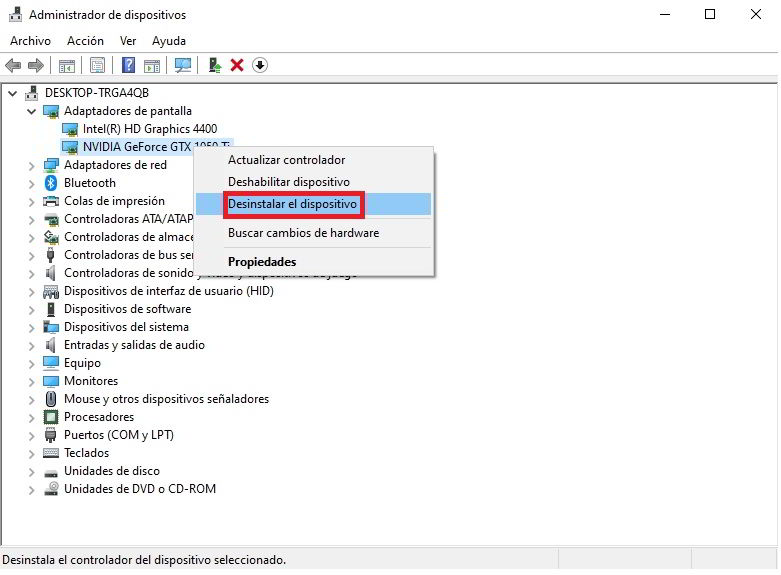Image resolution: width=781 pixels, height=575 pixels.
Task: Open Propiedades from context menu
Action: (x=314, y=262)
